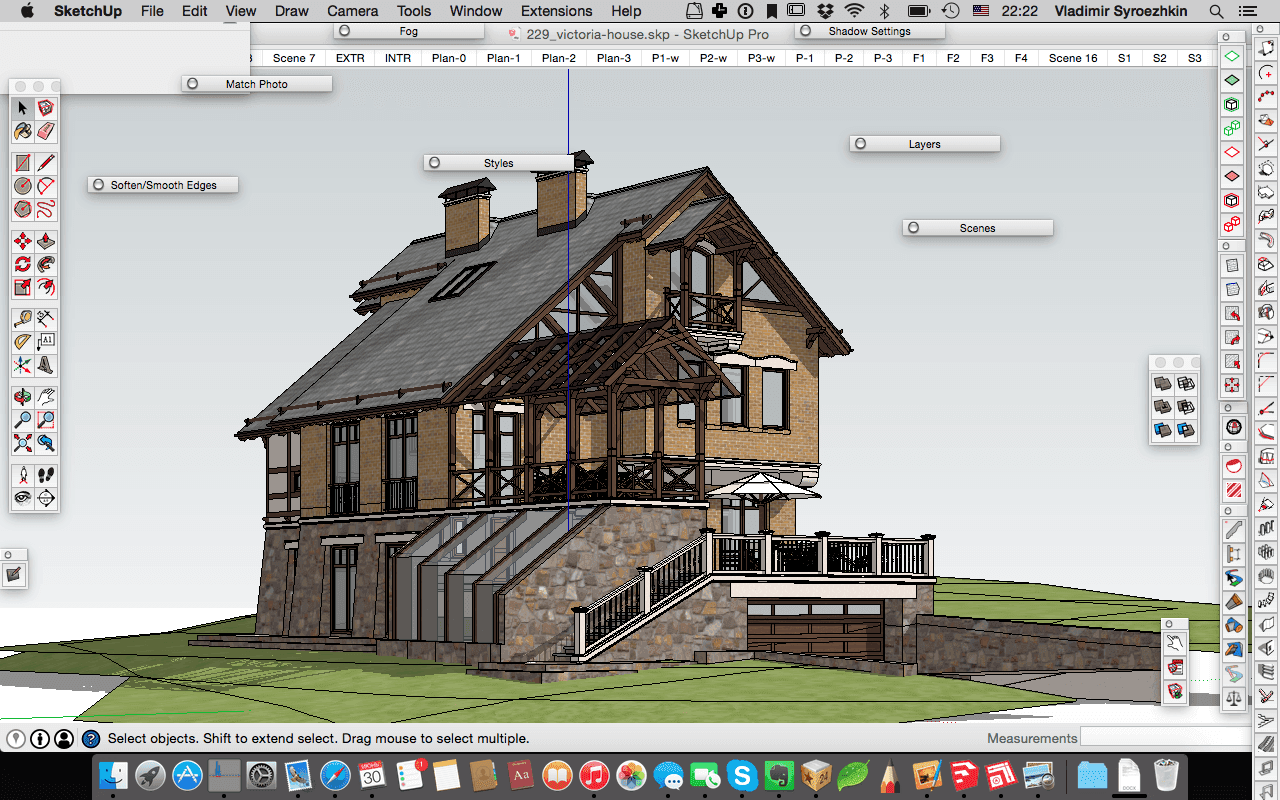
Task: Activate the Rotate tool
Action: (x=21, y=263)
